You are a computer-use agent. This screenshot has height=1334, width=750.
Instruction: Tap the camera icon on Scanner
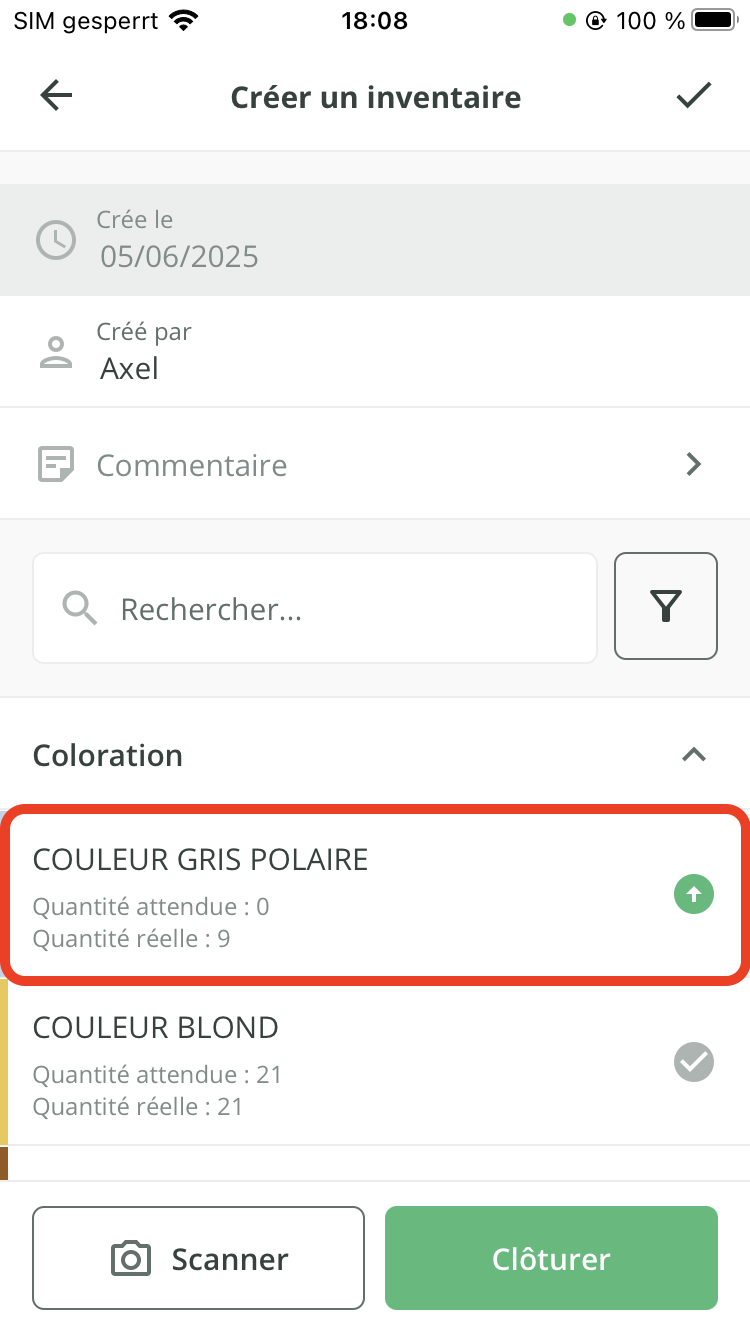tap(131, 1258)
